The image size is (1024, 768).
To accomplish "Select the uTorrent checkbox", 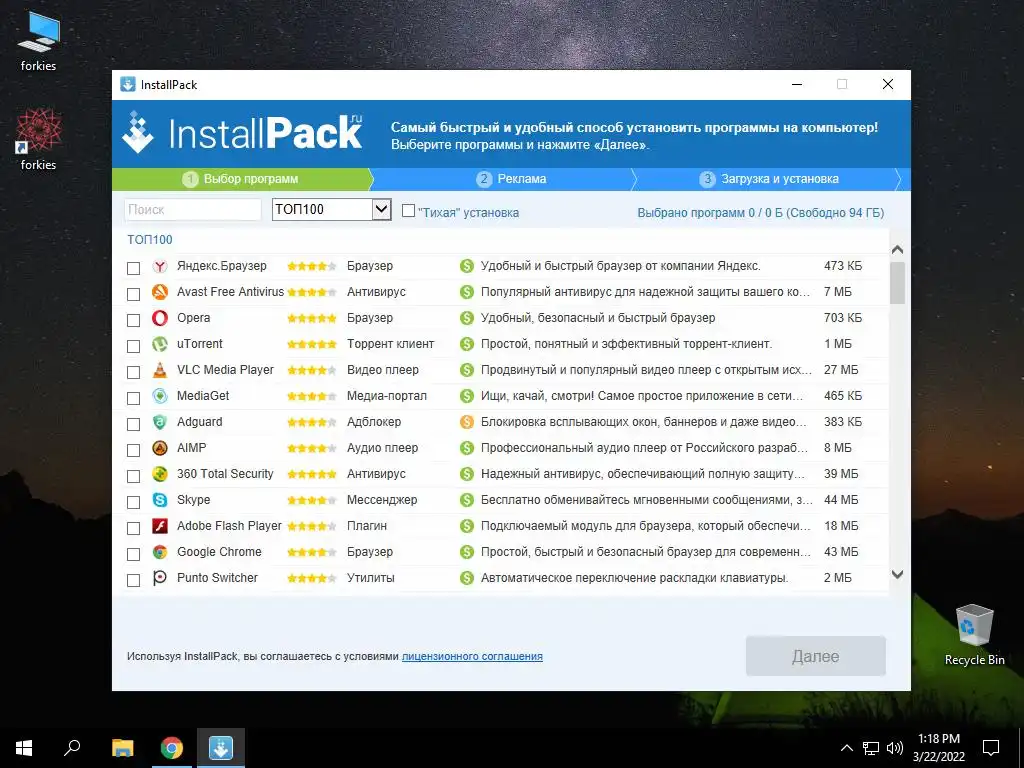I will pos(133,346).
